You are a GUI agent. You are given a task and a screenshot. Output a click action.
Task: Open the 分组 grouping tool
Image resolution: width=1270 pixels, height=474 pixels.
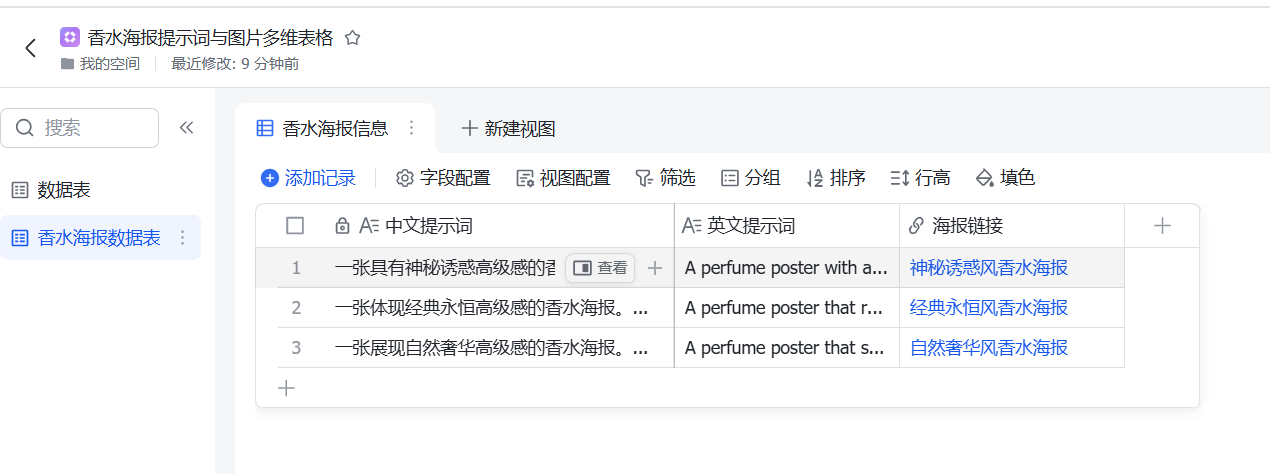pos(750,178)
